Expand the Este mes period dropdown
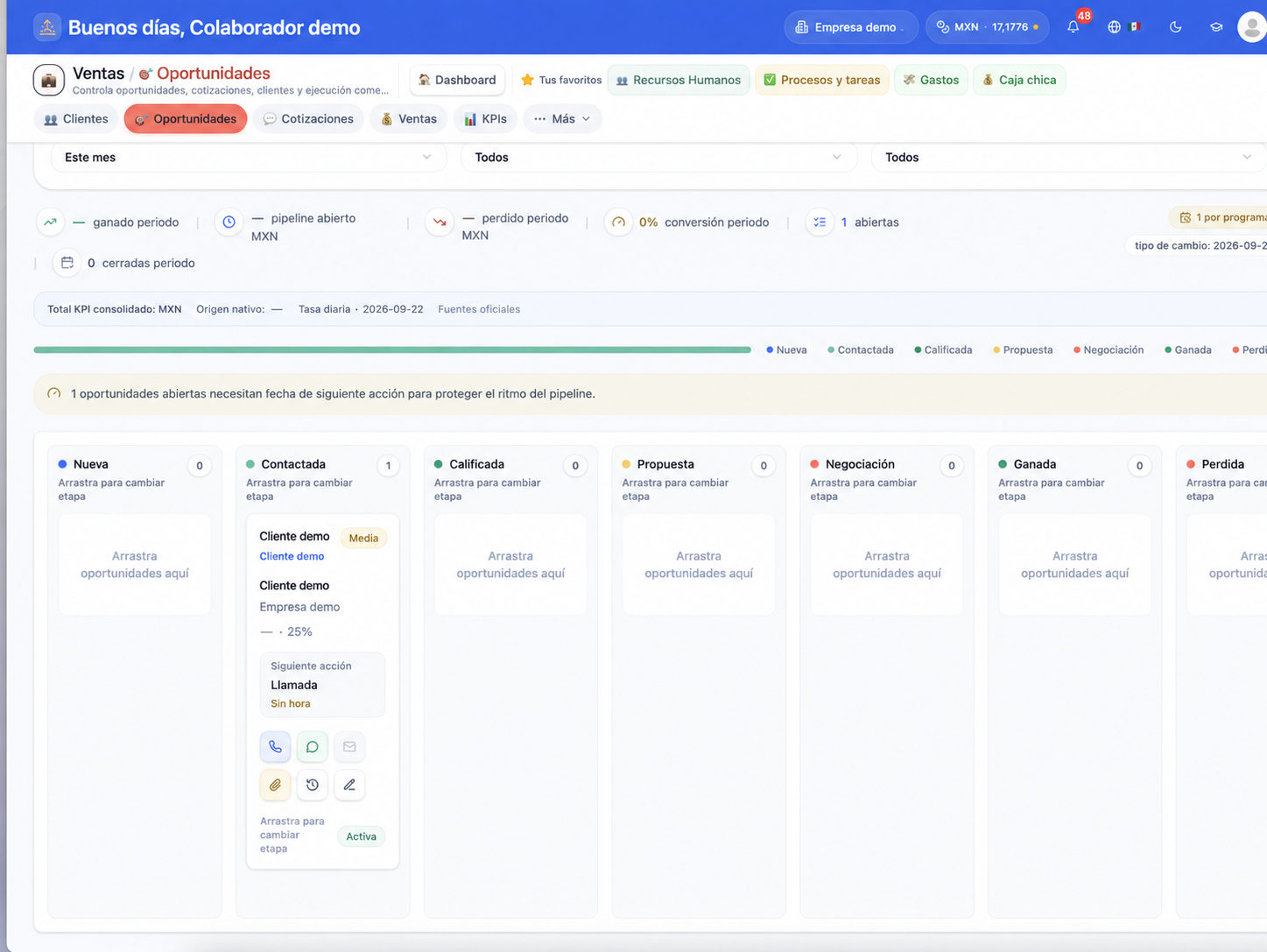This screenshot has height=952, width=1267. (248, 158)
